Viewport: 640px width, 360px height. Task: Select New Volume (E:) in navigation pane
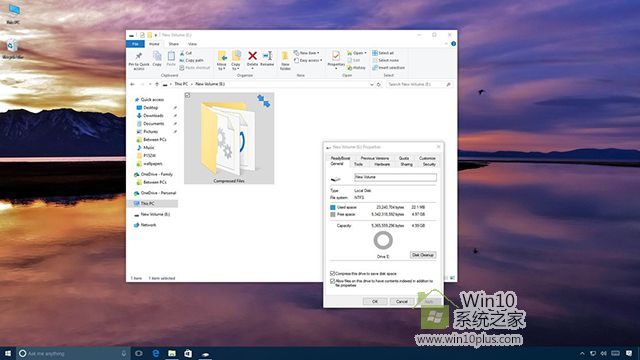click(152, 214)
